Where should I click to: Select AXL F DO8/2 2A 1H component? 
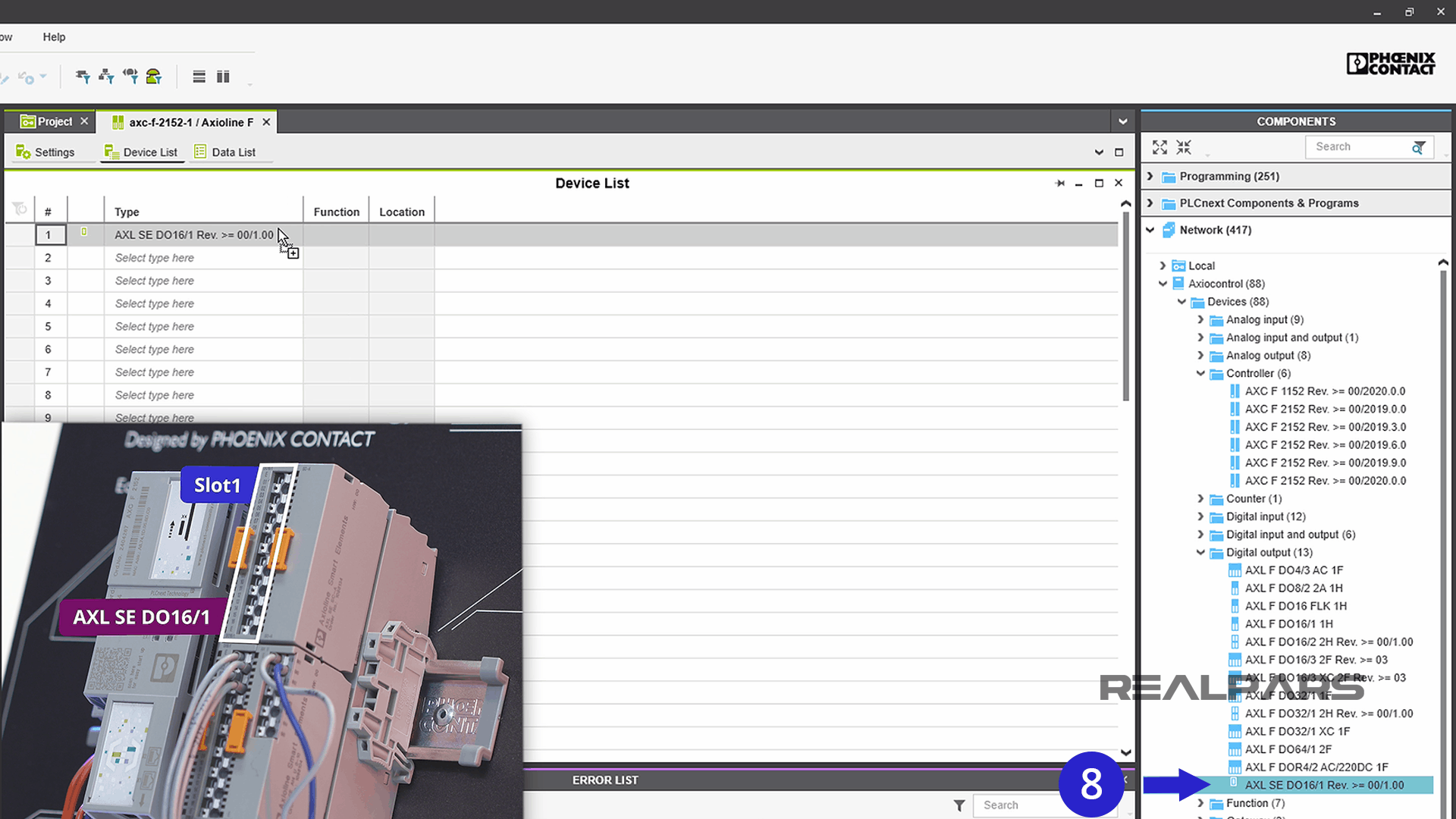tap(1294, 588)
